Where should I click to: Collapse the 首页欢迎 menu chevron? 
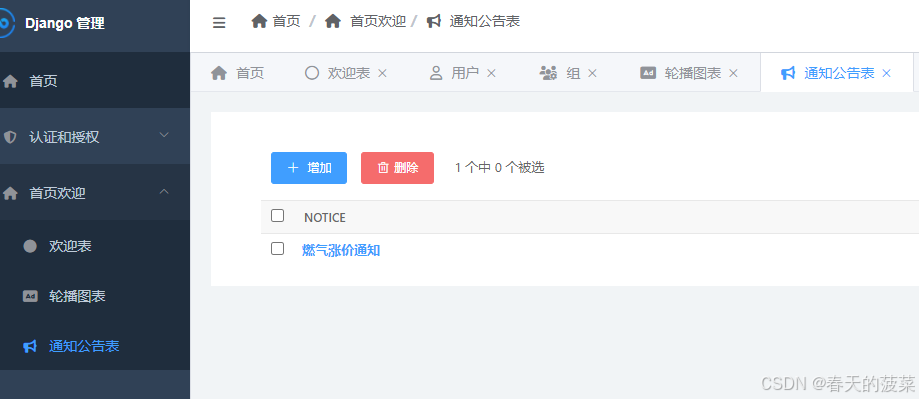pyautogui.click(x=164, y=191)
